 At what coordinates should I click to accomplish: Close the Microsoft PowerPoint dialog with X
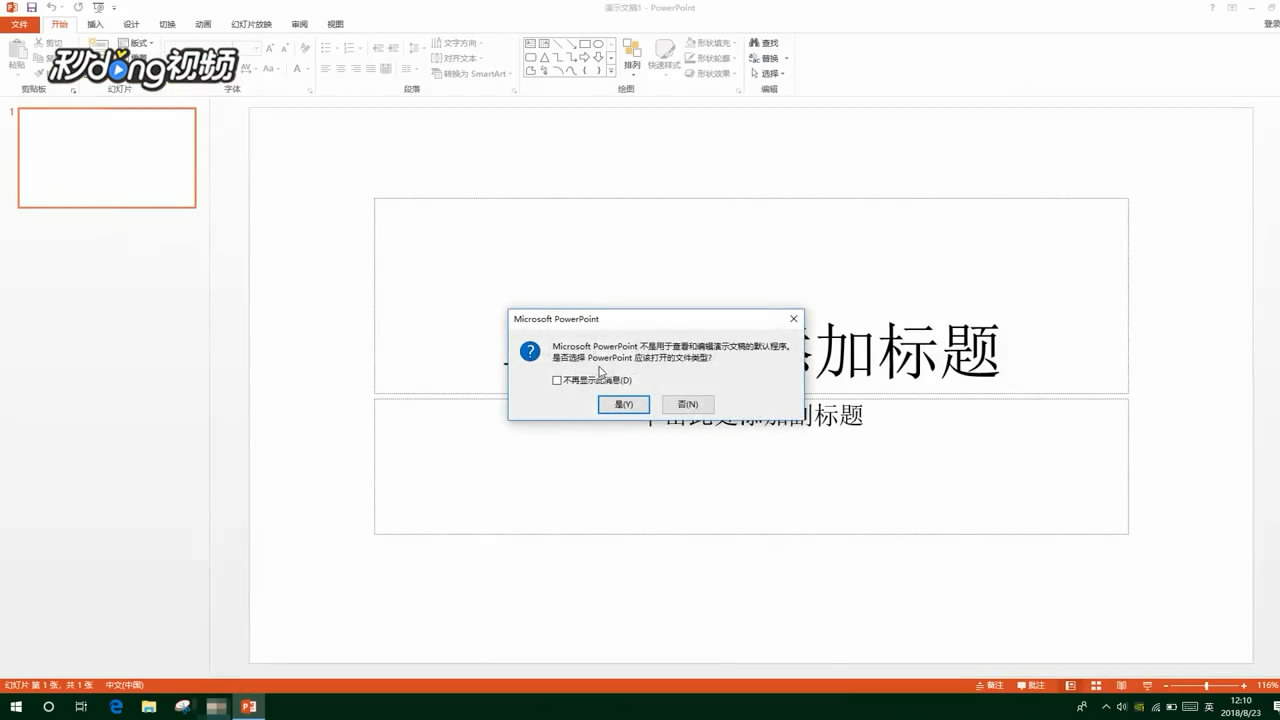click(x=794, y=319)
